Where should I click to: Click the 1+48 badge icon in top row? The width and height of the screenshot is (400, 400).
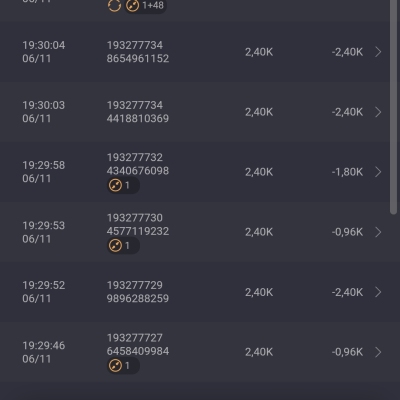click(x=132, y=5)
